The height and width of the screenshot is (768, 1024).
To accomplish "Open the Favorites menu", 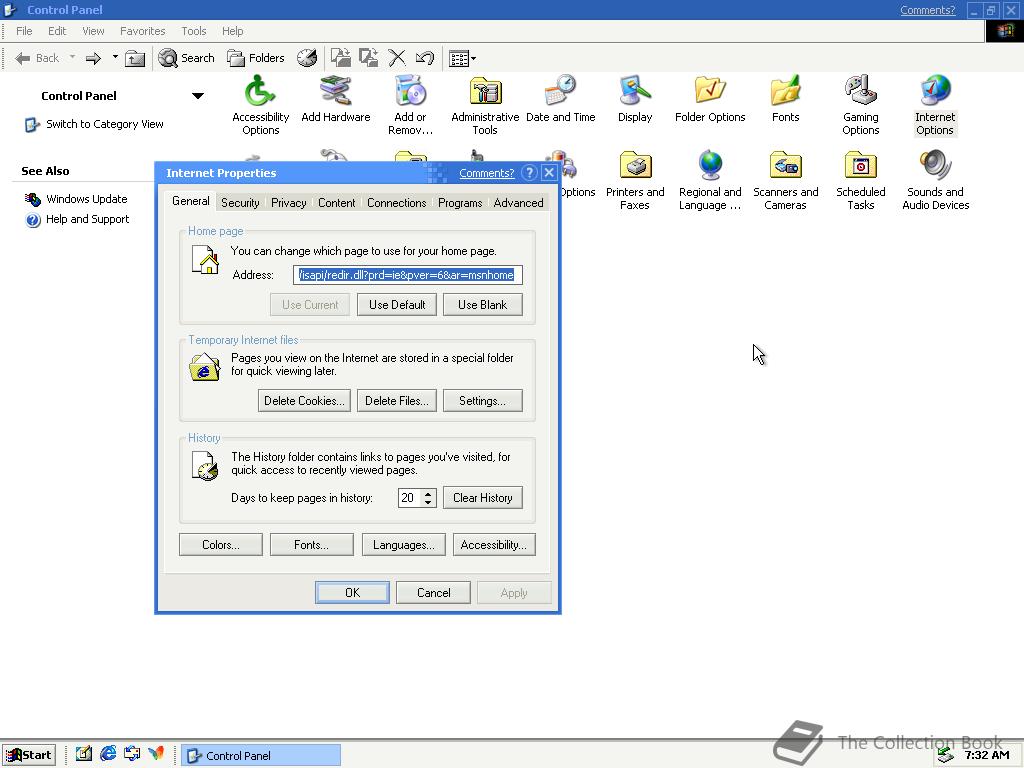I will (142, 31).
